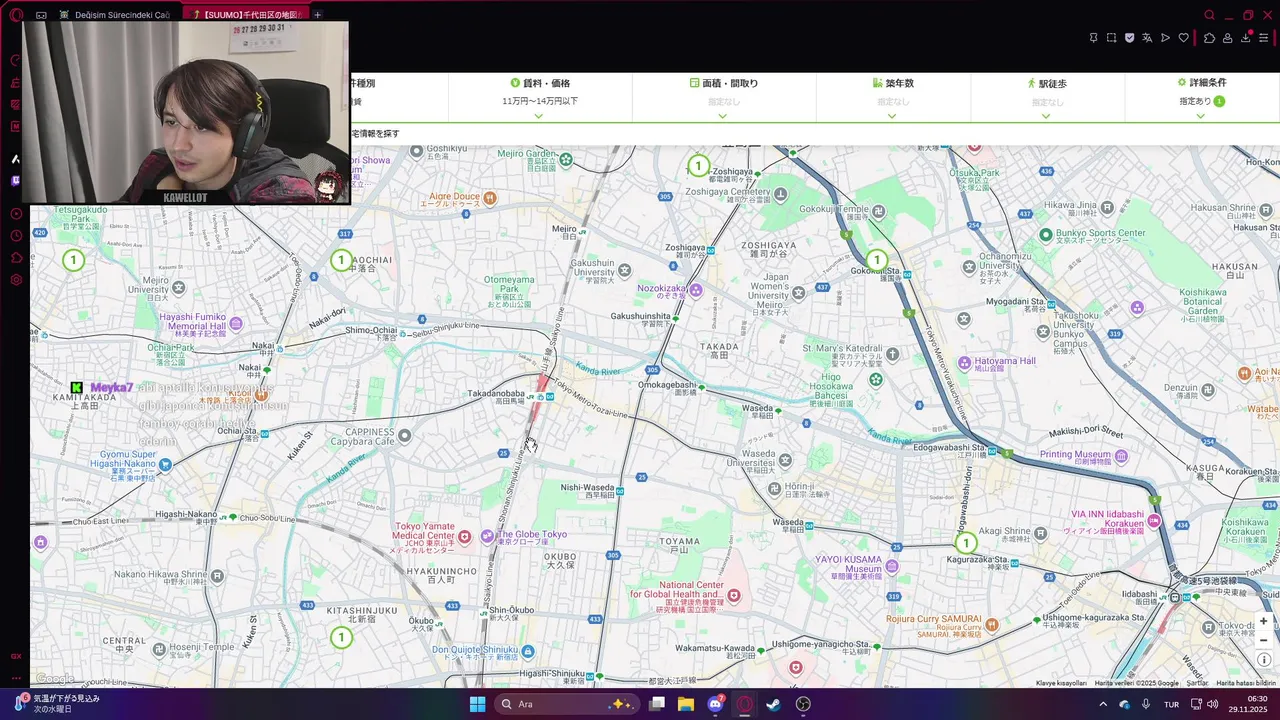This screenshot has height=720, width=1280.
Task: Open the profile account icon
Action: pyautogui.click(x=1227, y=38)
